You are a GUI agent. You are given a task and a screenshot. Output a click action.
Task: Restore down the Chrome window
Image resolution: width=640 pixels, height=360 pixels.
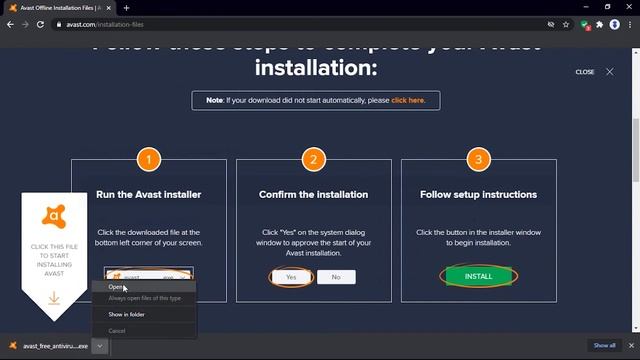[607, 7]
